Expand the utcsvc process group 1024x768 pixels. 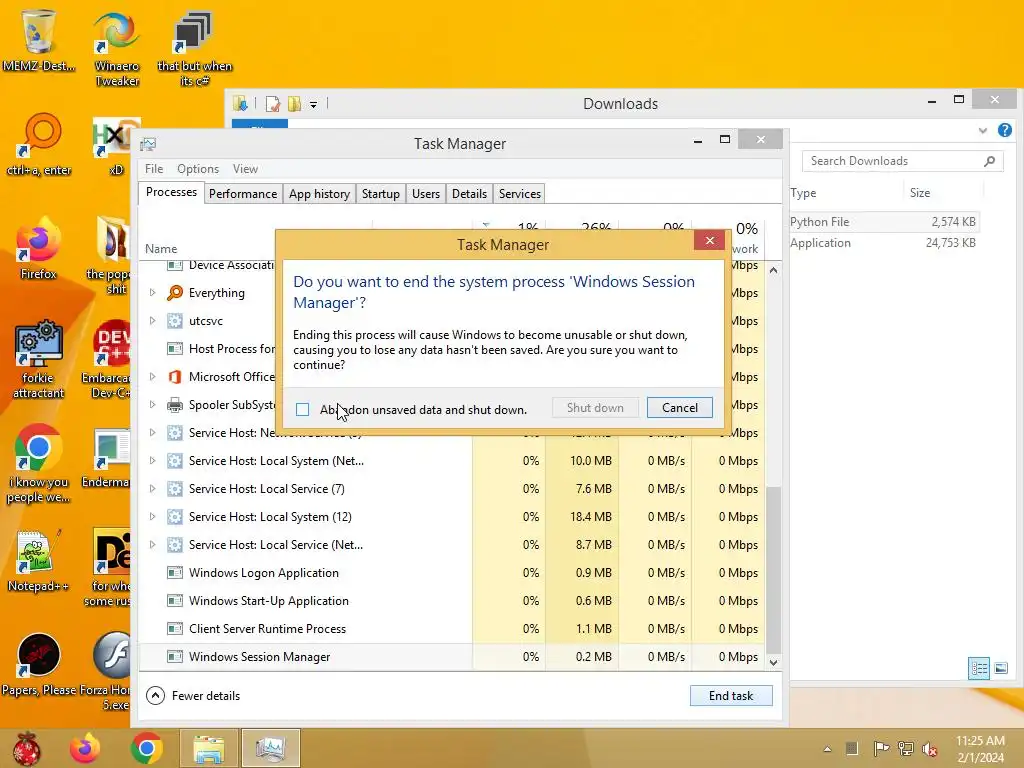click(152, 321)
